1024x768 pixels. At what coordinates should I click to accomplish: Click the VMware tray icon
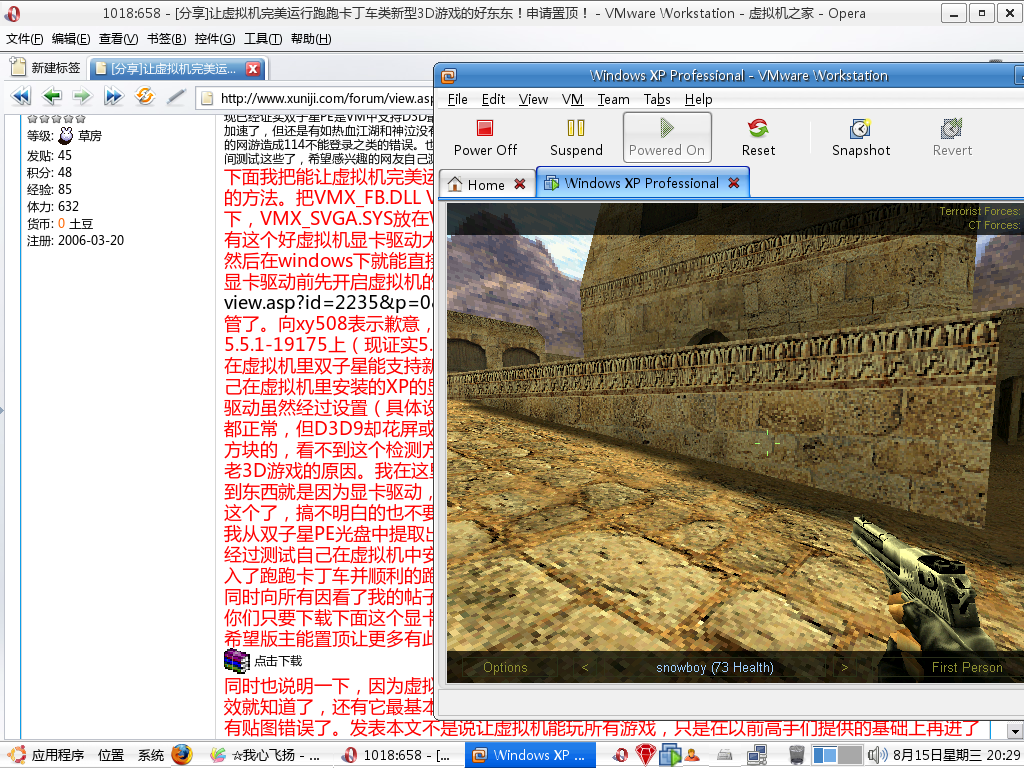671,755
